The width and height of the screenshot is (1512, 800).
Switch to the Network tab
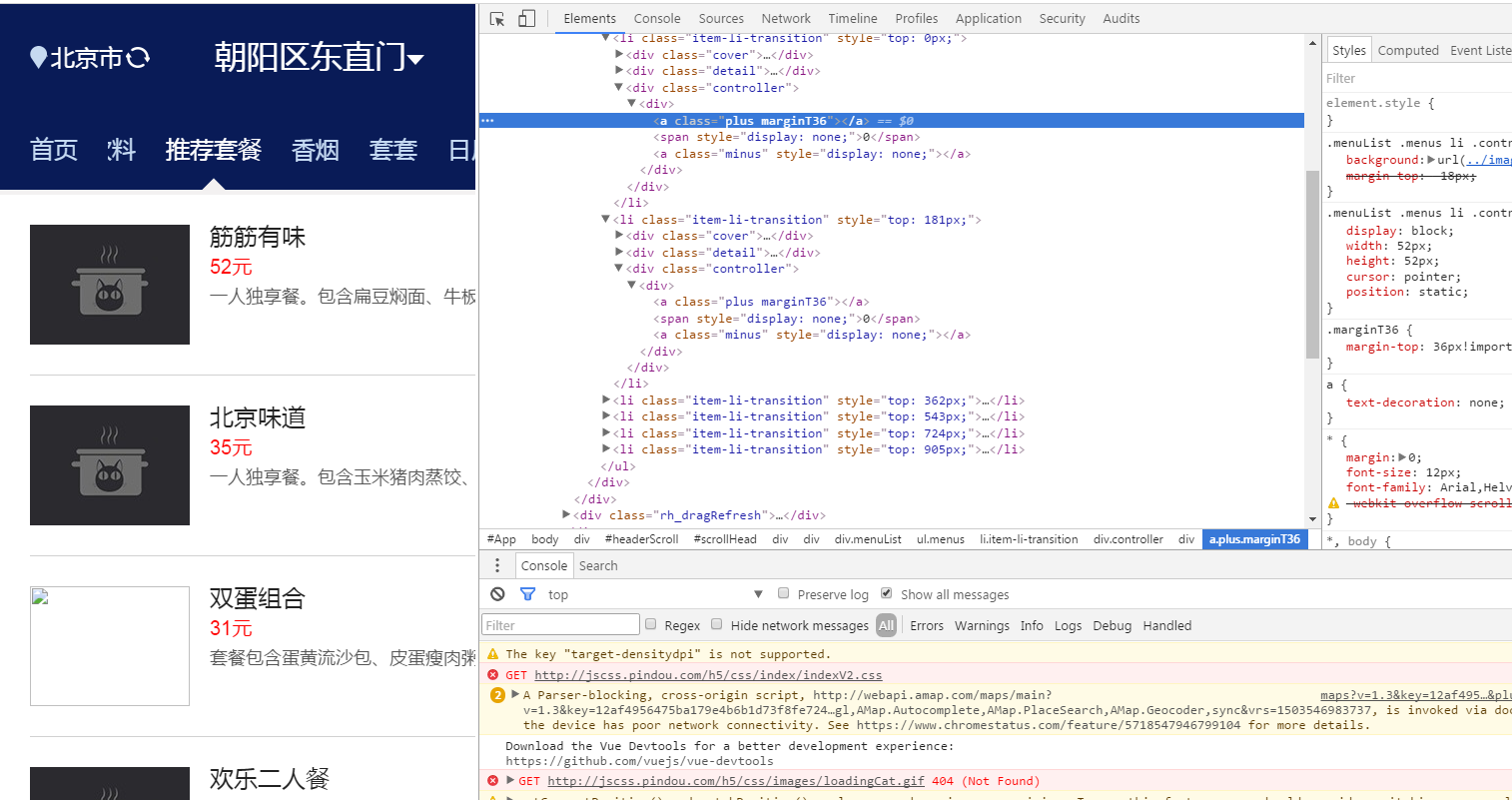pyautogui.click(x=786, y=18)
